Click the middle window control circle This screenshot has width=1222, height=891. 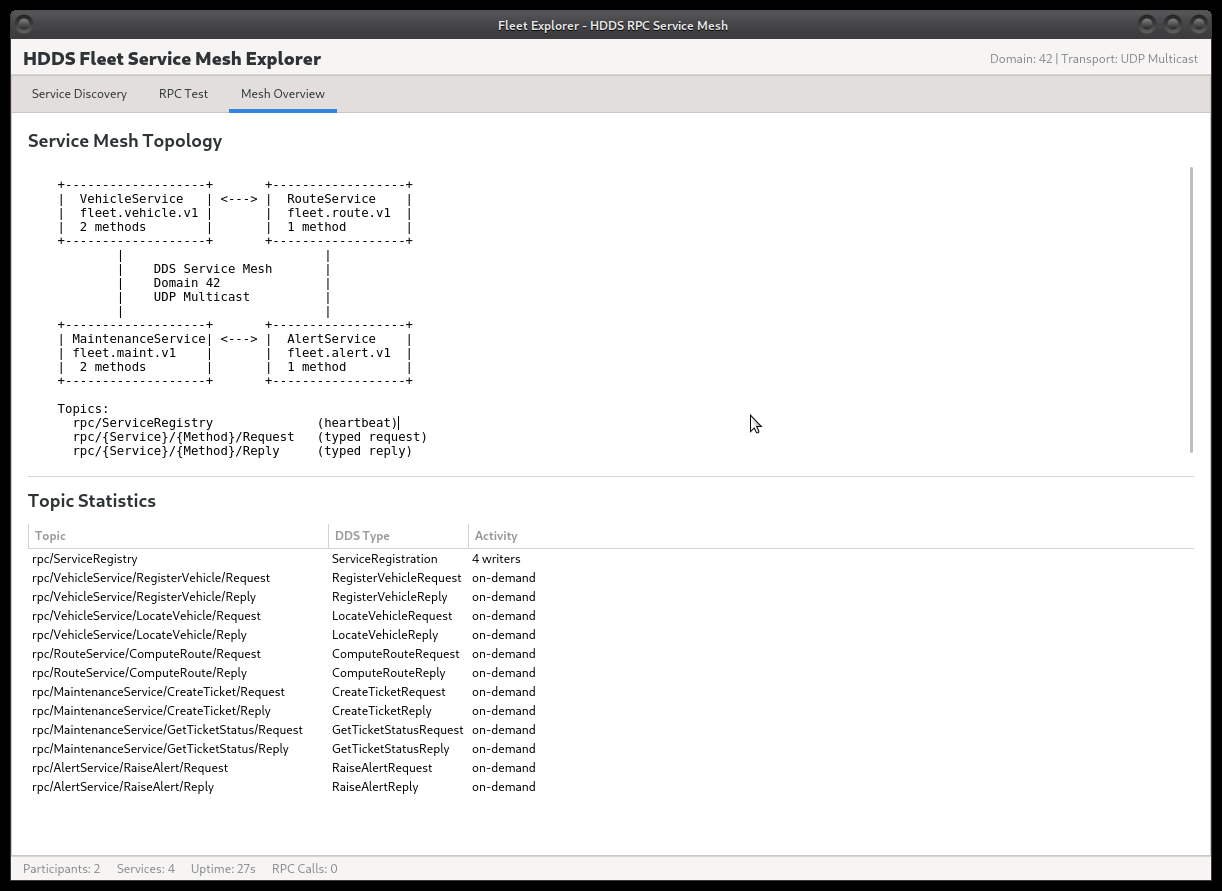point(1171,24)
